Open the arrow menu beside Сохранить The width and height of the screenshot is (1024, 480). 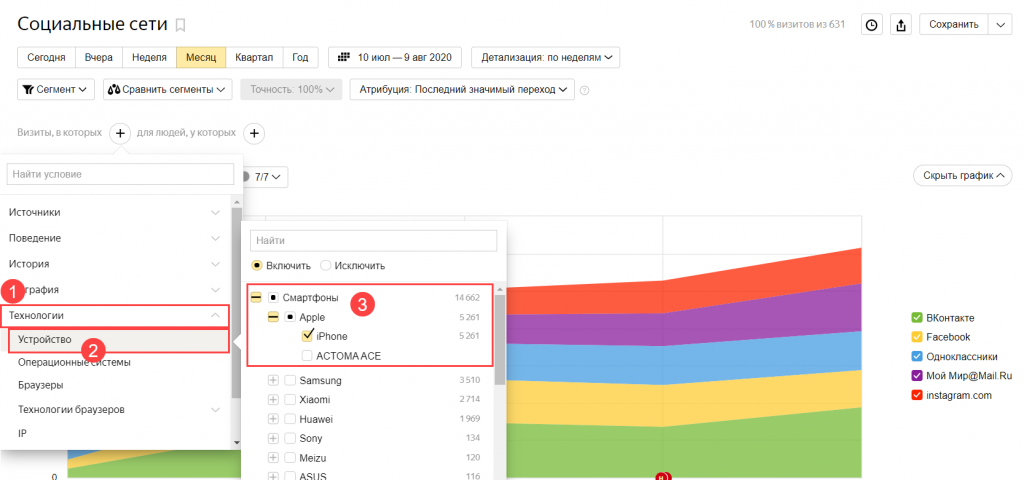pos(1000,25)
